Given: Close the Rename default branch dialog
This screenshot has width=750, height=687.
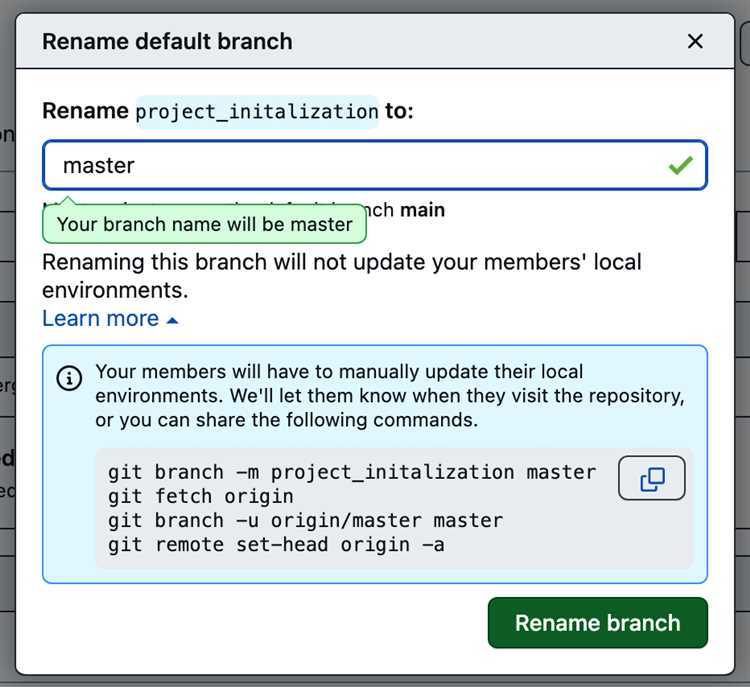Looking at the screenshot, I should tap(695, 41).
